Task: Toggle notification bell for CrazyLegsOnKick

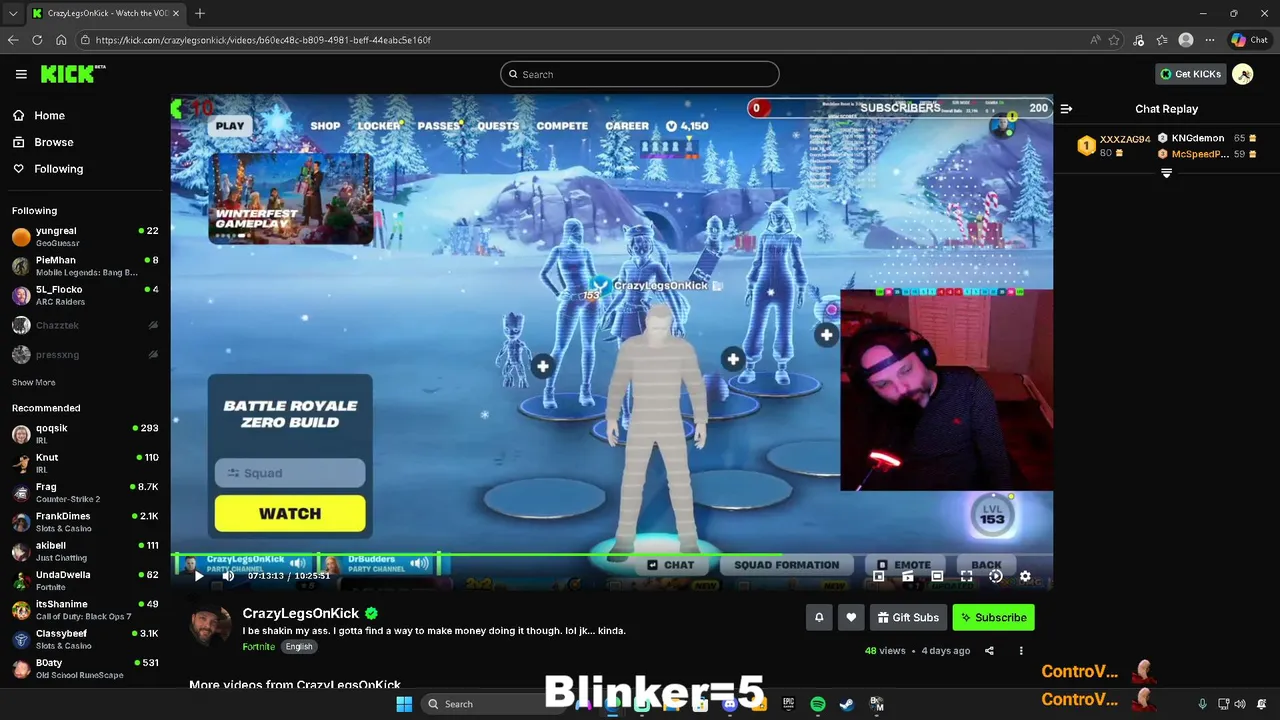Action: (819, 617)
